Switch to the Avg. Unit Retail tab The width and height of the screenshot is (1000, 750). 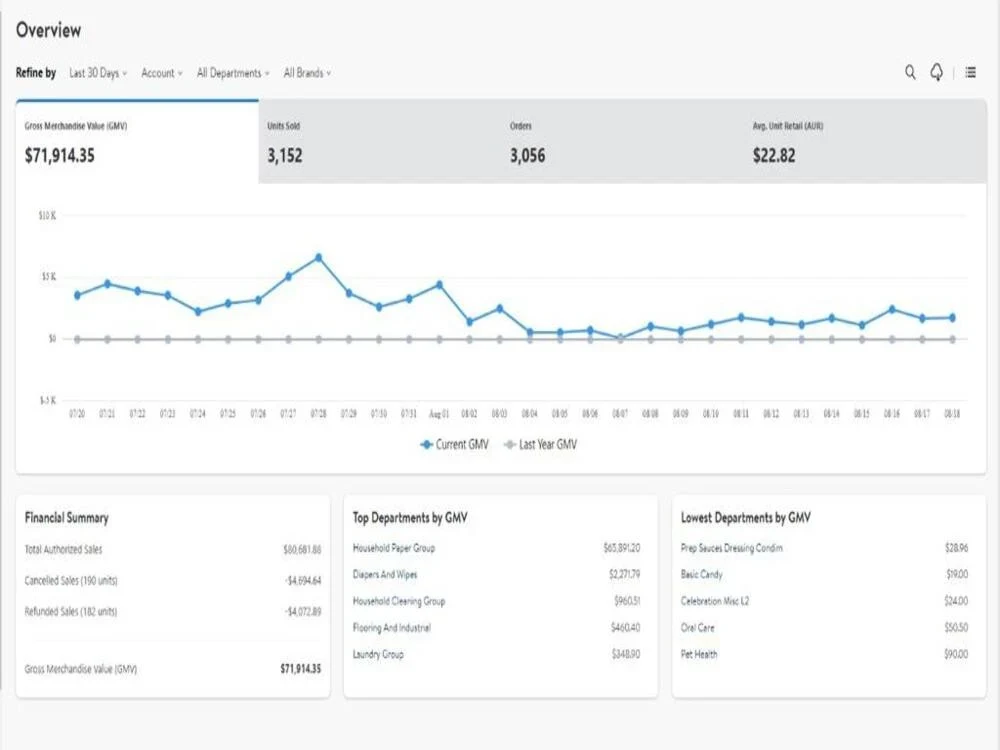coord(865,142)
